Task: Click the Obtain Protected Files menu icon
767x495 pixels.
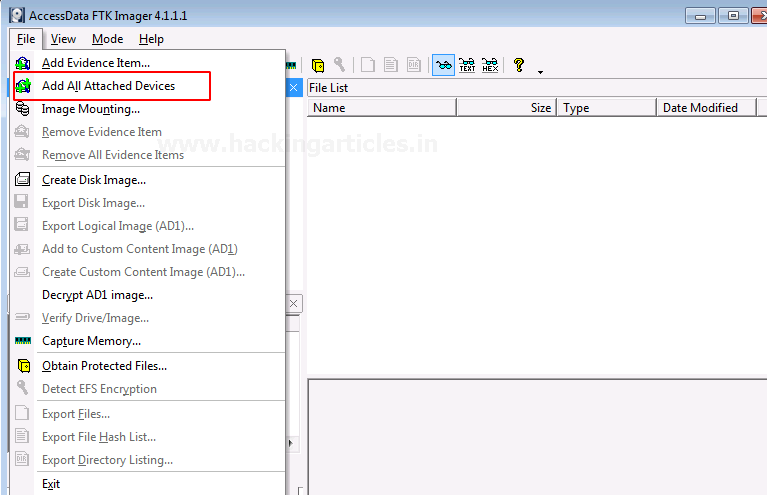Action: (23, 365)
